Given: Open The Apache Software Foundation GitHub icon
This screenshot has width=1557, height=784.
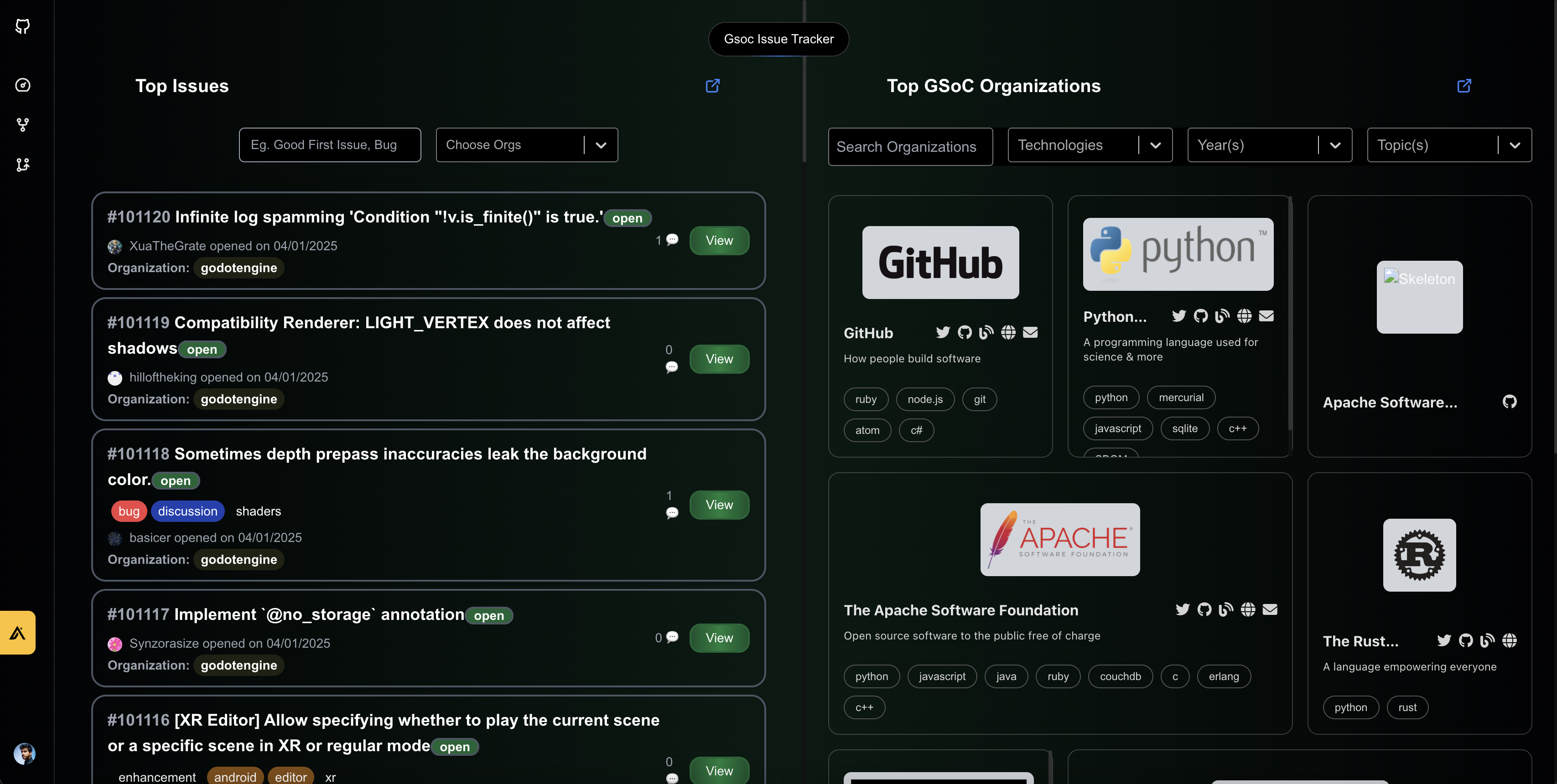Looking at the screenshot, I should (x=1204, y=609).
